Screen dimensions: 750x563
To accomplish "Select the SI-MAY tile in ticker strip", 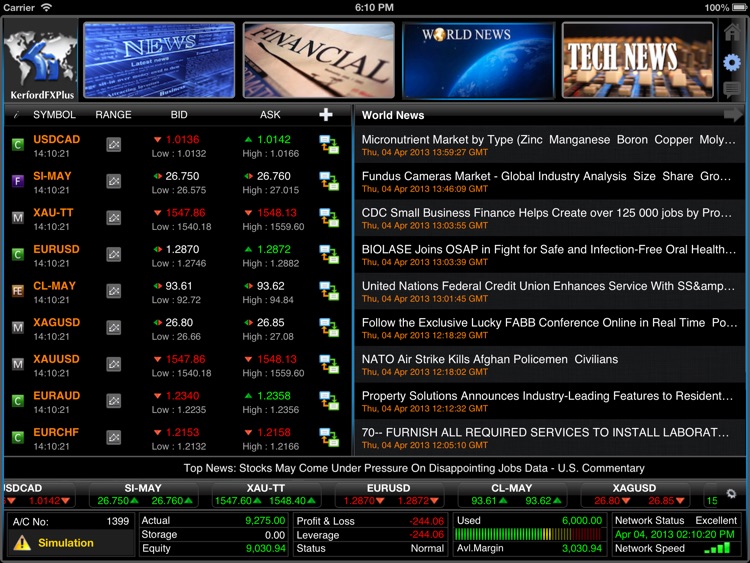I will [x=143, y=495].
